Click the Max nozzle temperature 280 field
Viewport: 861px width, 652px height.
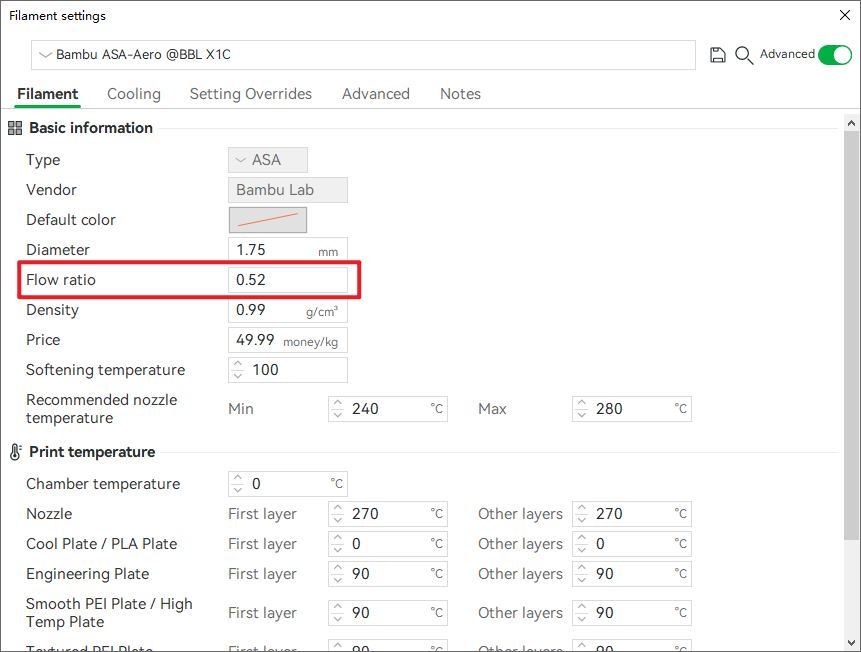(631, 409)
